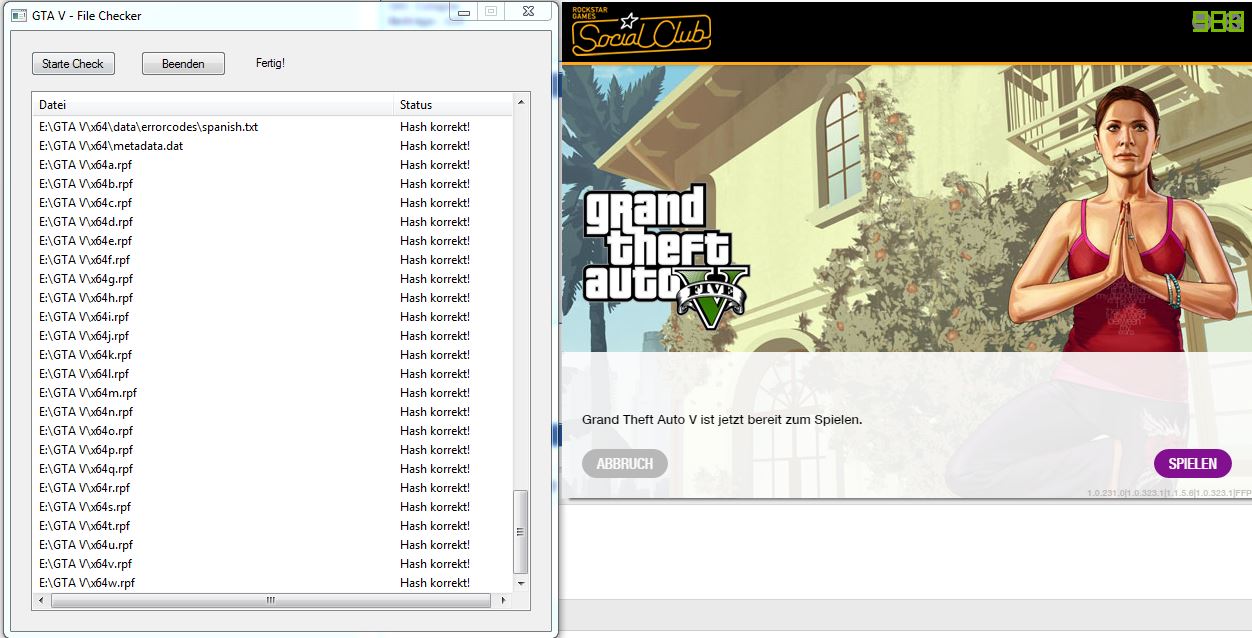Viewport: 1252px width, 638px height.
Task: Click the horizontal scrollbar right arrow
Action: point(502,600)
